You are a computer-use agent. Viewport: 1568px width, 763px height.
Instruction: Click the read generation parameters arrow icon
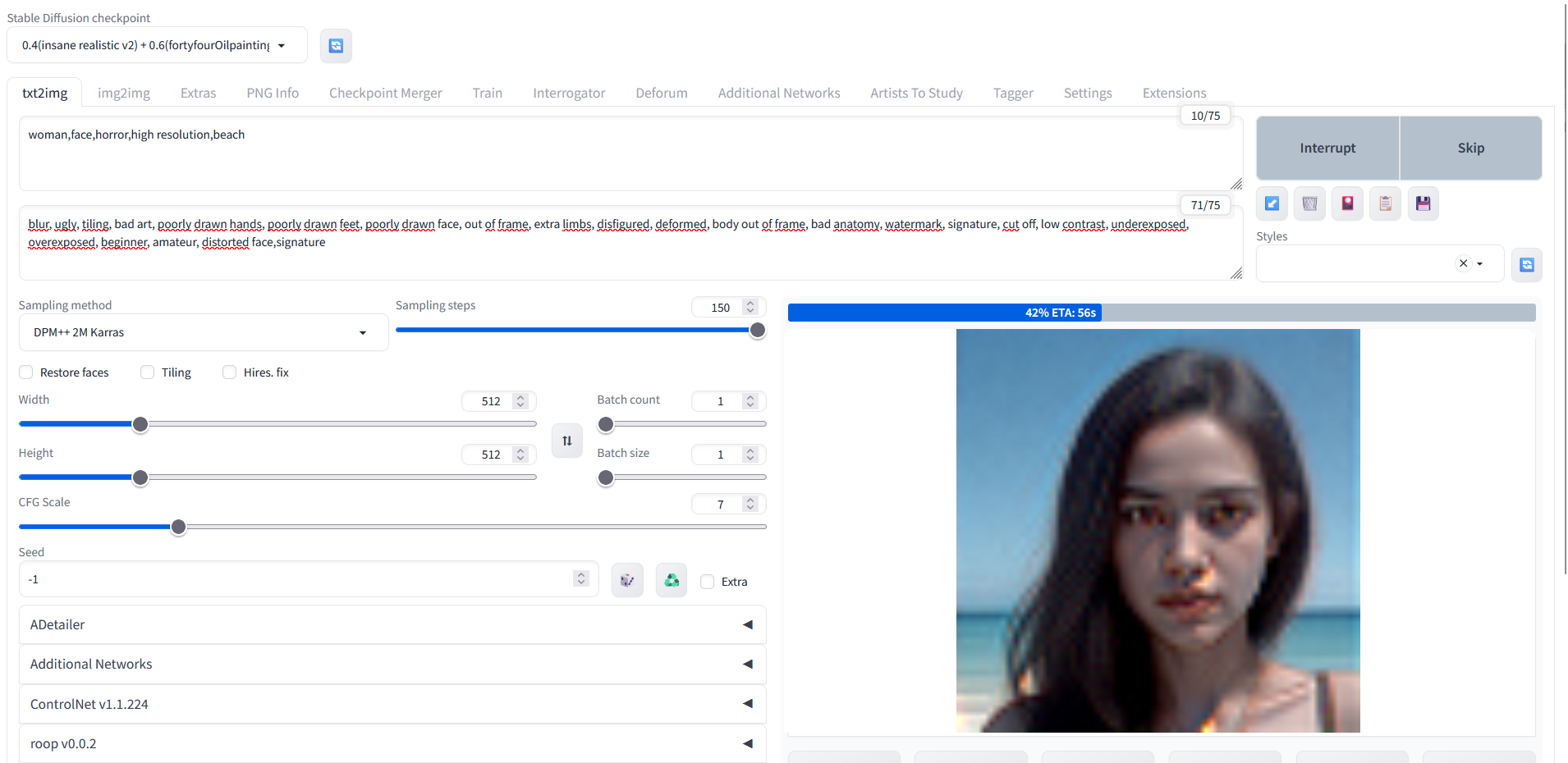pyautogui.click(x=1272, y=204)
